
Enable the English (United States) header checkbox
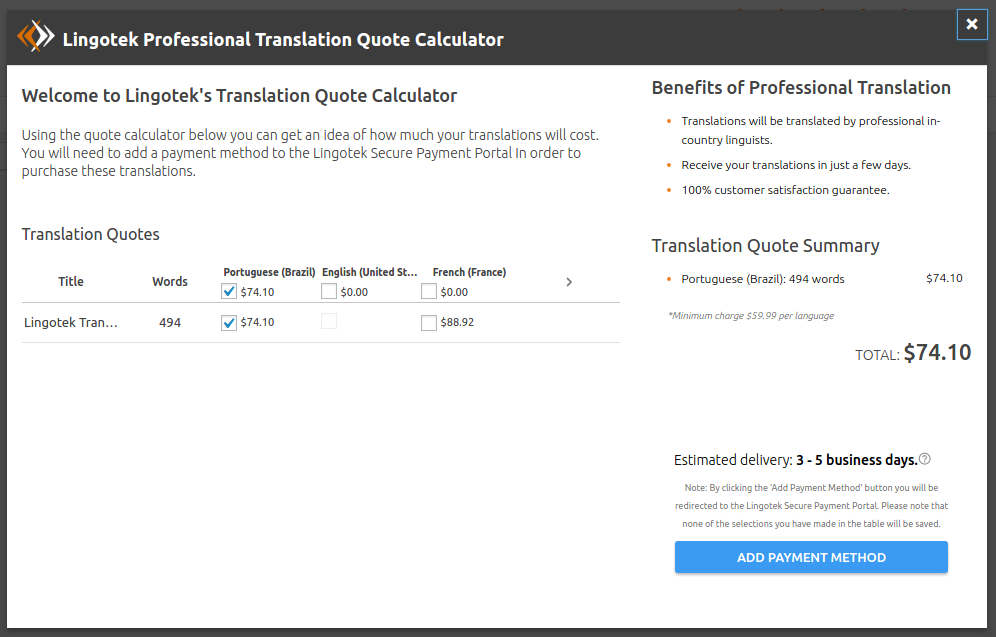[329, 292]
